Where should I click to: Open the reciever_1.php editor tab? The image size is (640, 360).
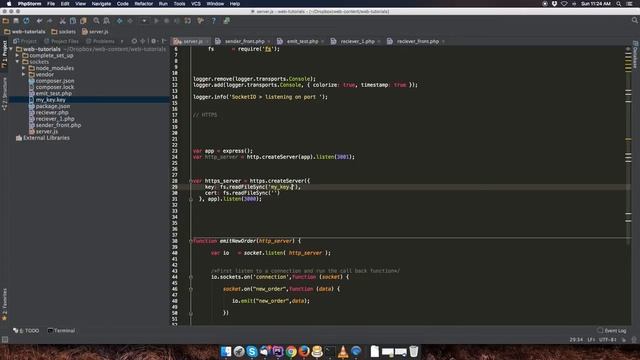click(x=356, y=41)
